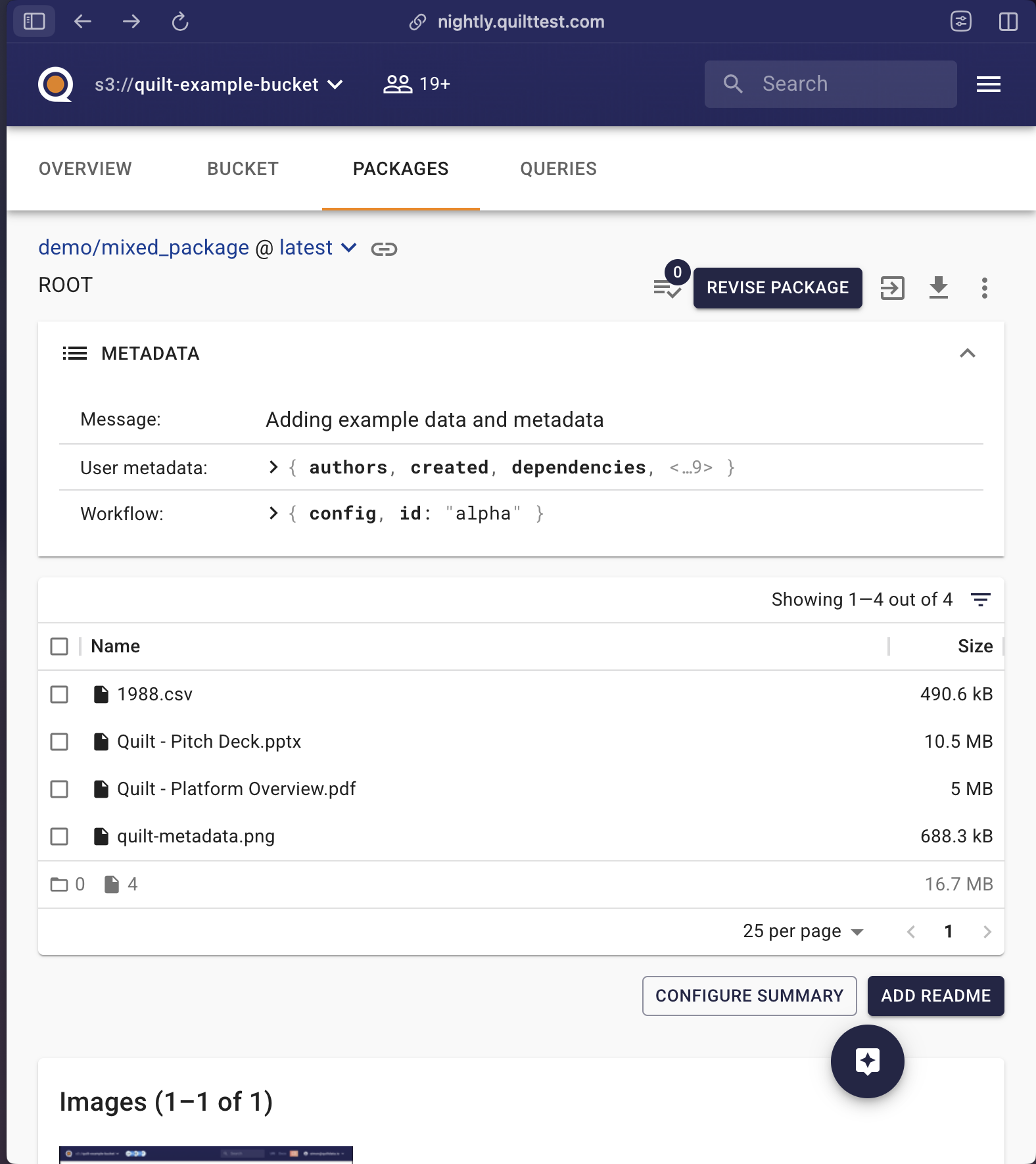
Task: Open the collaborators 19+ icon
Action: point(417,84)
